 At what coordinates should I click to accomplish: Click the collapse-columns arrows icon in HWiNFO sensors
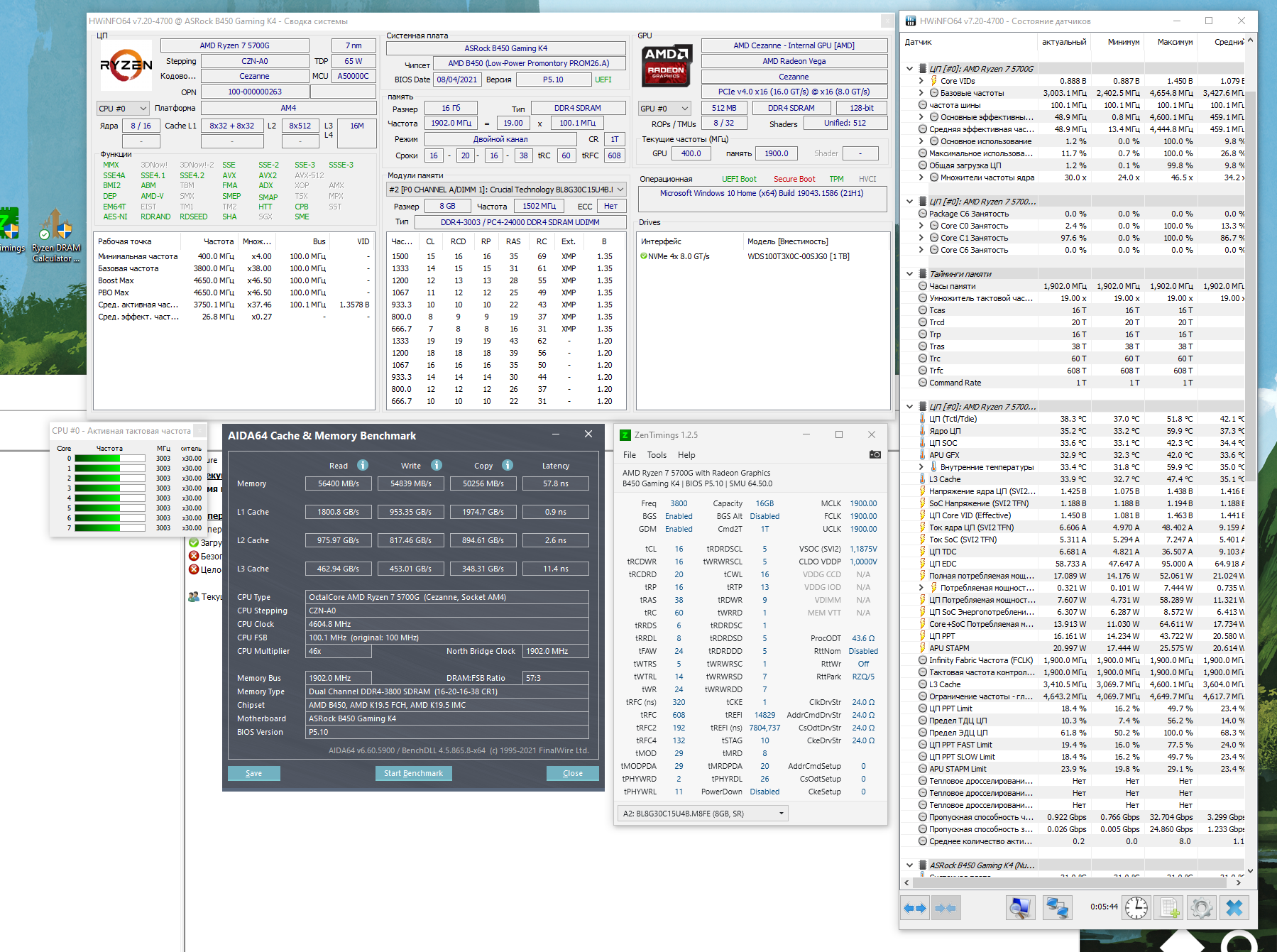[946, 908]
